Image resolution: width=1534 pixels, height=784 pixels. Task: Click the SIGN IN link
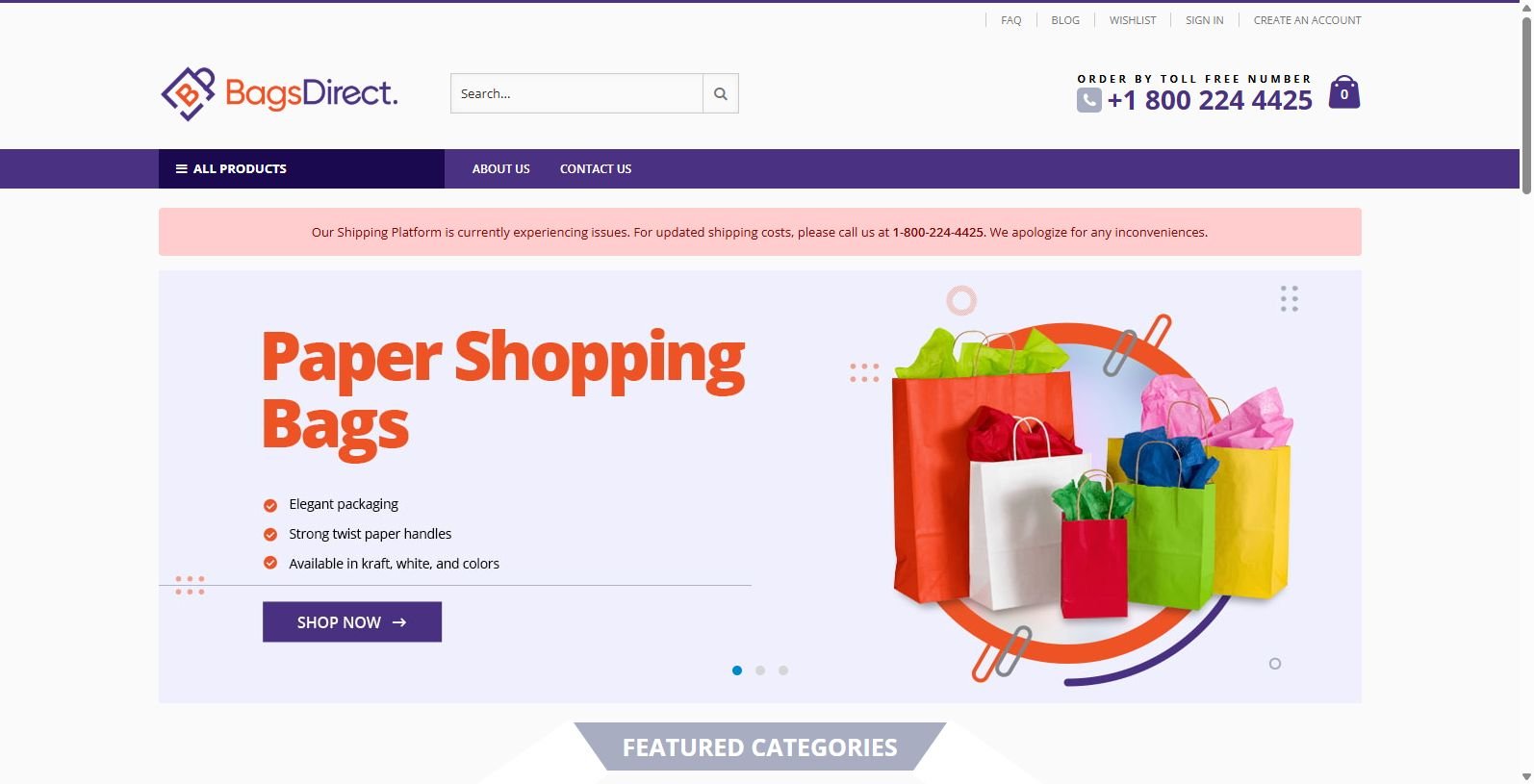click(x=1205, y=20)
